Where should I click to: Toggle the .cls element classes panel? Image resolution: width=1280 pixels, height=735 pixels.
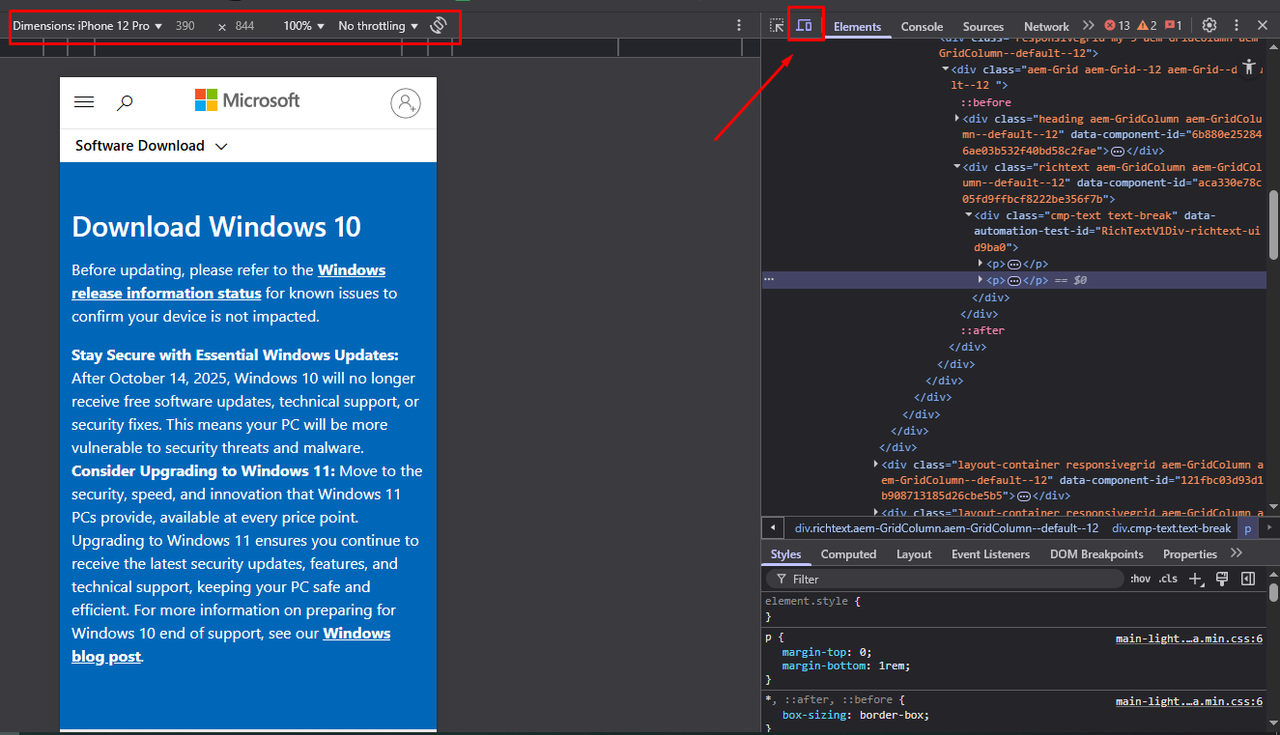[x=1168, y=579]
